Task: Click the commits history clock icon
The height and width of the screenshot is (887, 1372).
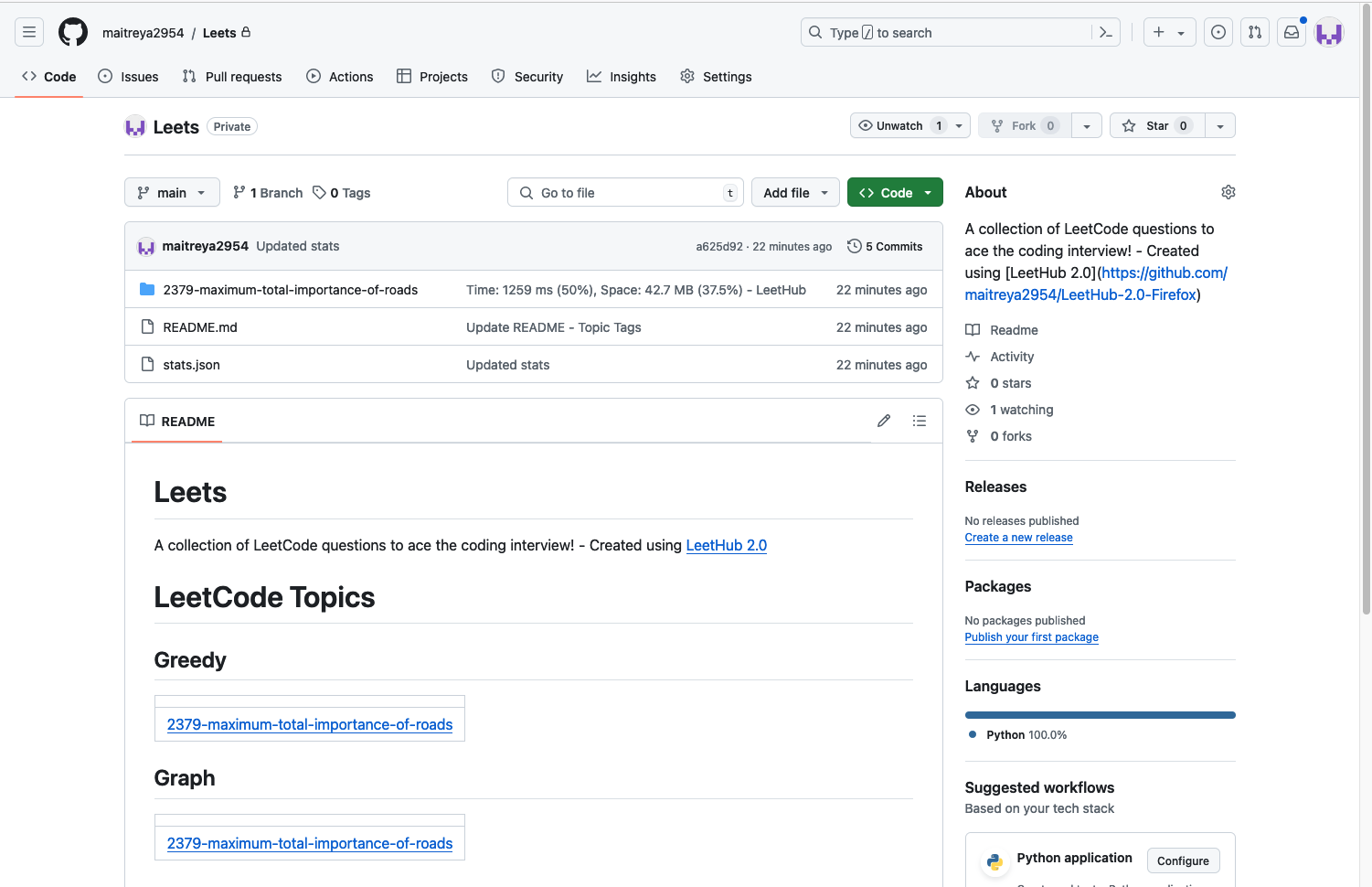Action: [855, 246]
